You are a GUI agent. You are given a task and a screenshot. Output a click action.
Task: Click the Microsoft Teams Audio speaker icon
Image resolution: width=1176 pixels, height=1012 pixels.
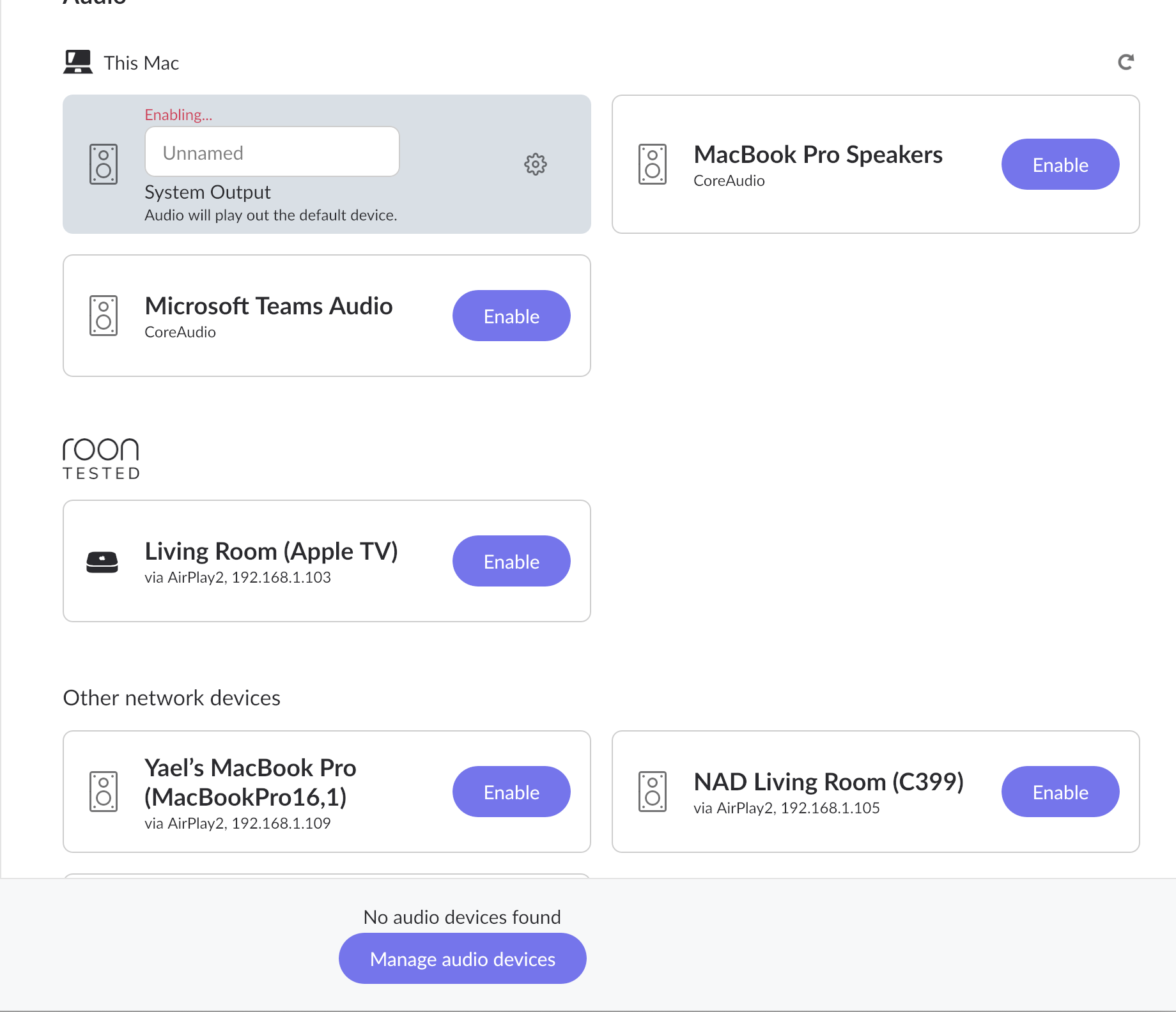click(104, 316)
